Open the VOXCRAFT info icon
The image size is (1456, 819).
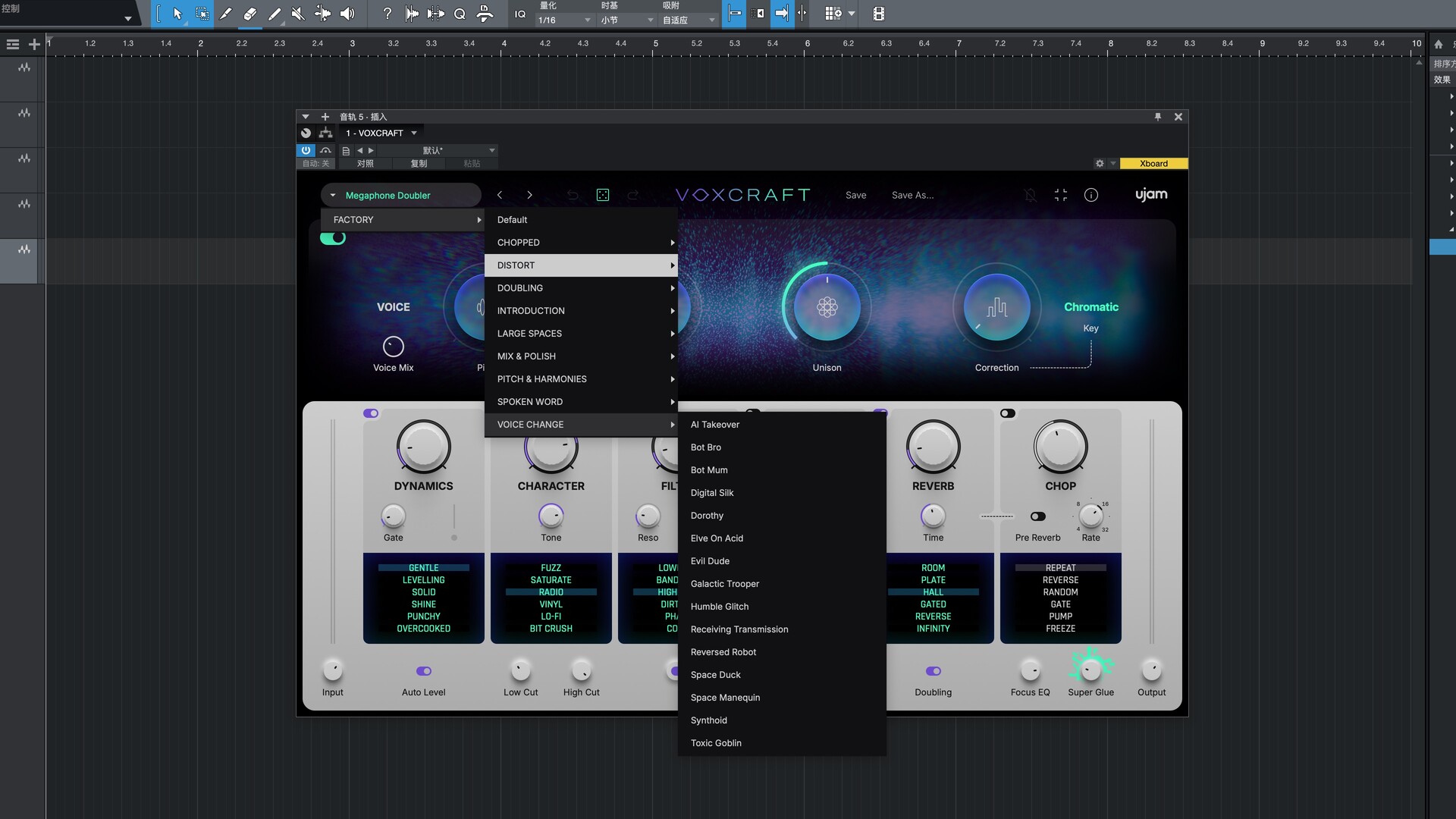1090,195
